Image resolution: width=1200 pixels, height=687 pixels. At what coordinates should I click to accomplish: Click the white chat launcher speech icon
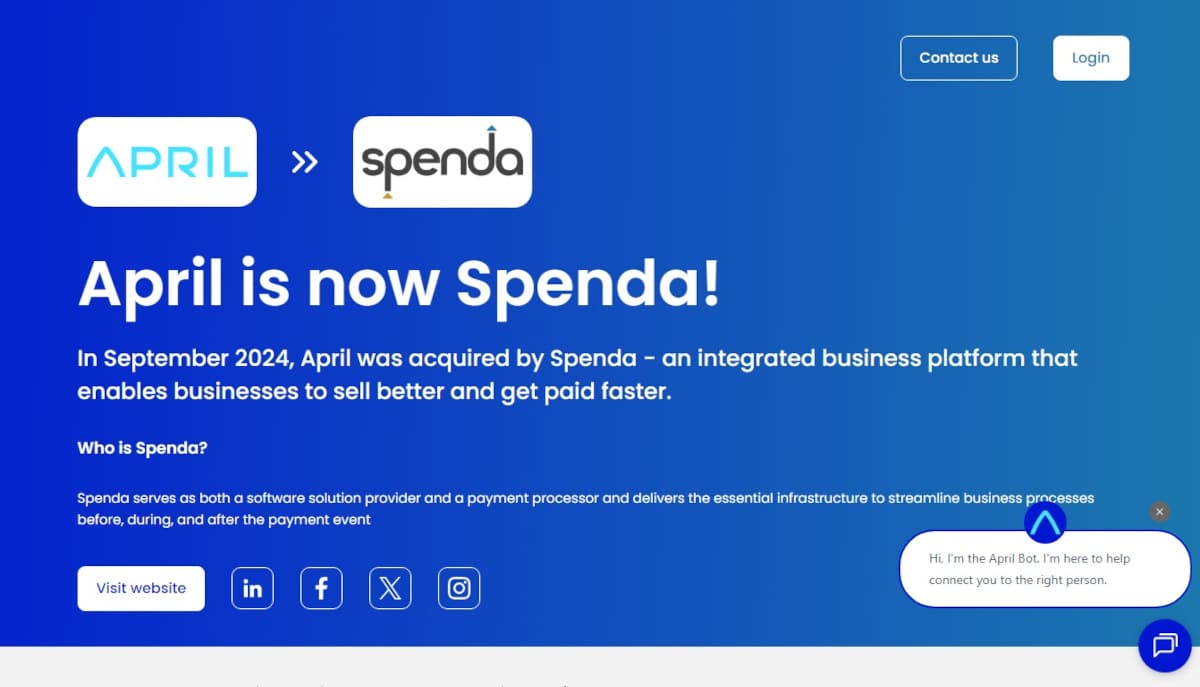[x=1164, y=646]
